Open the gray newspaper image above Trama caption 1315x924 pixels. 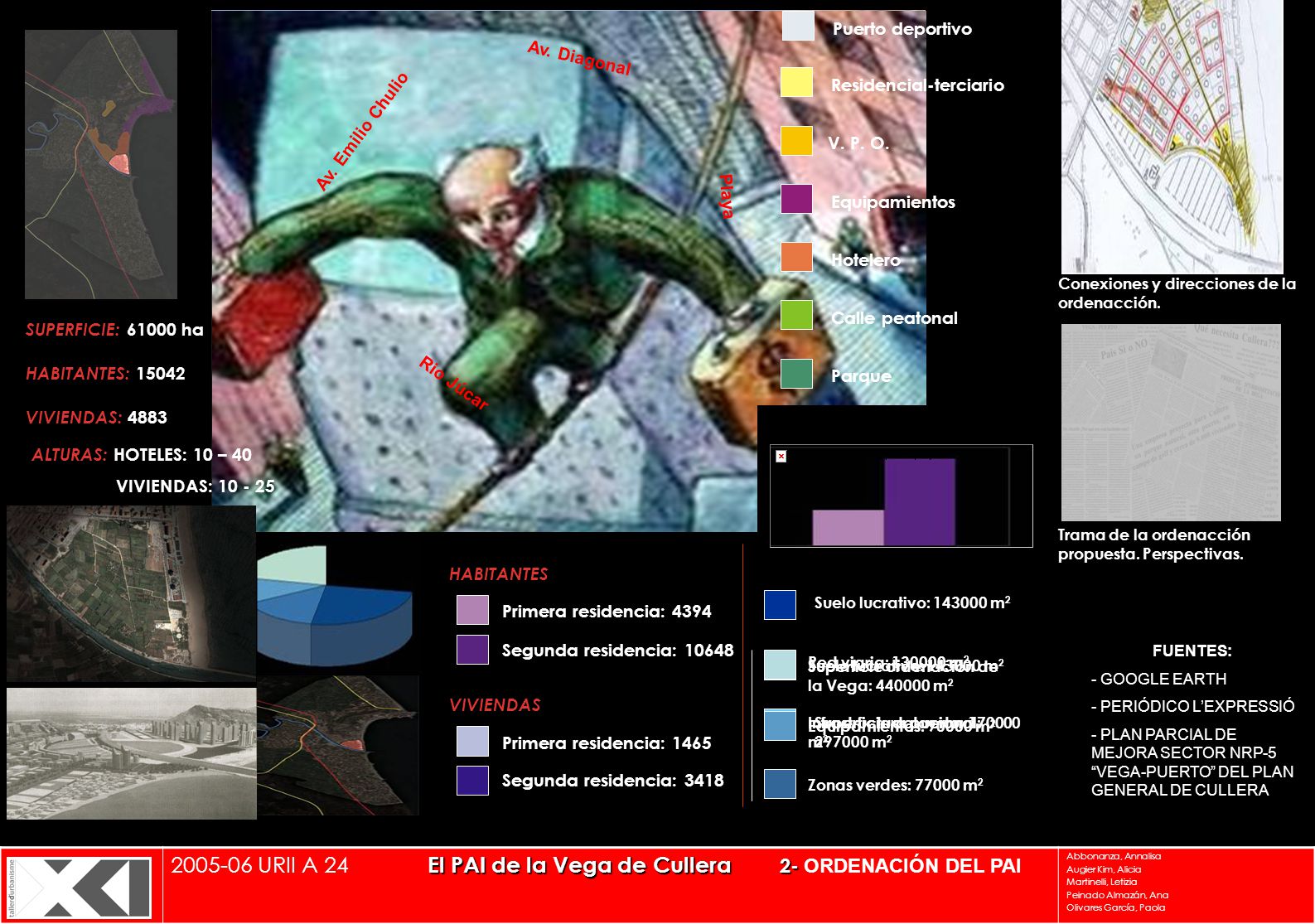point(1171,423)
